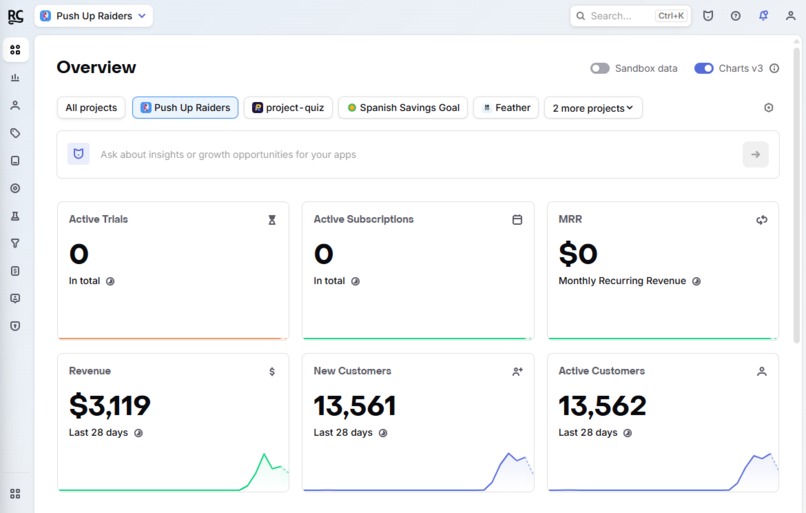This screenshot has height=513, width=806.
Task: Open the Overview grid icon in sidebar
Action: [x=15, y=50]
